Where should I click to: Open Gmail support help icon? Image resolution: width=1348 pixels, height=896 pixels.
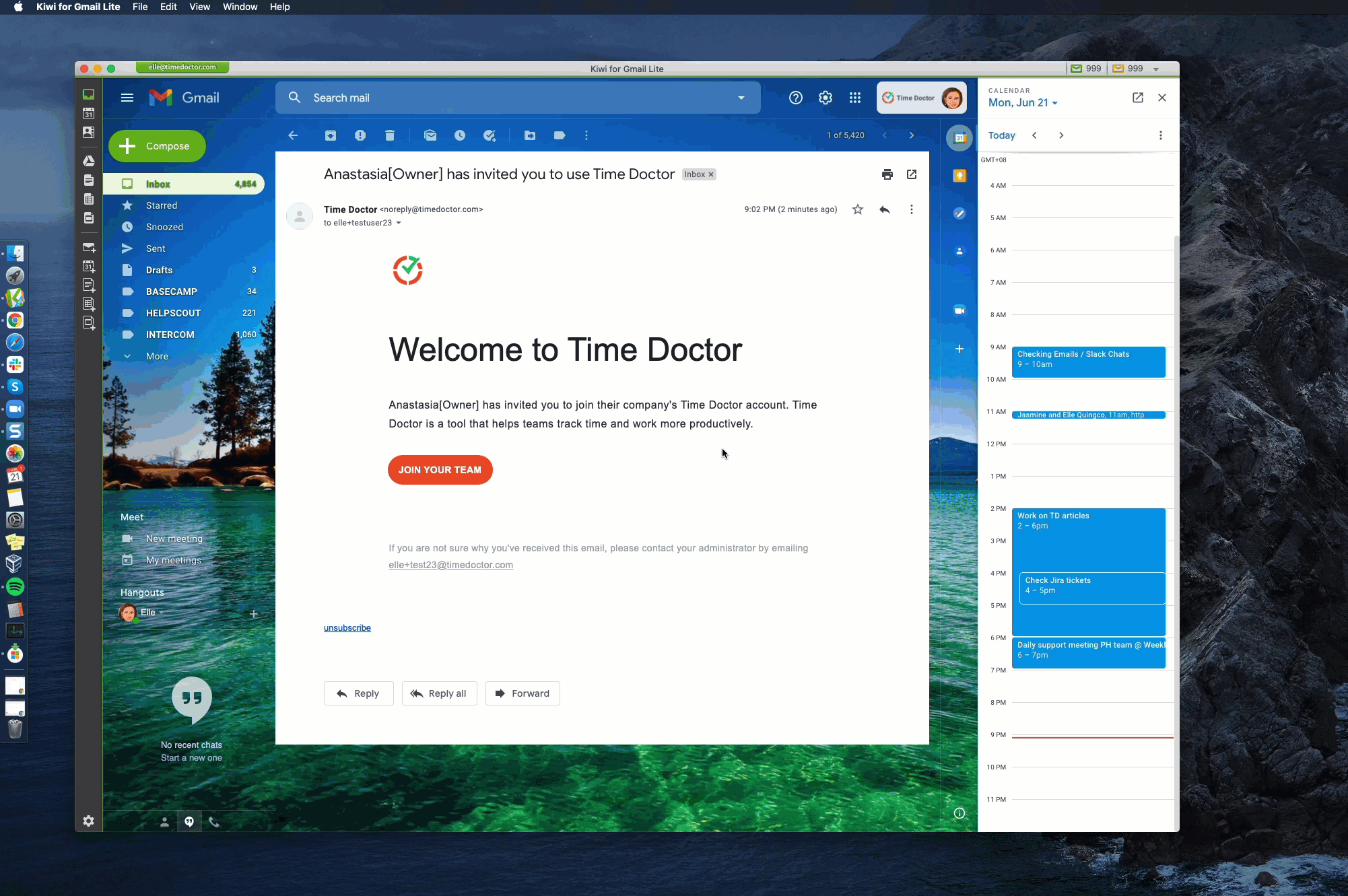click(x=796, y=98)
